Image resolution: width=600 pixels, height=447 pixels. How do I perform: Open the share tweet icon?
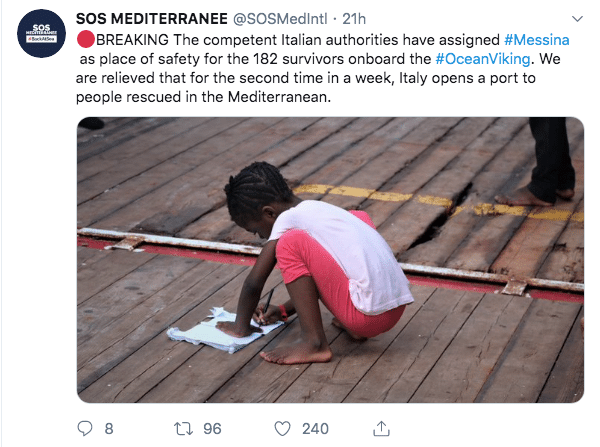381,427
